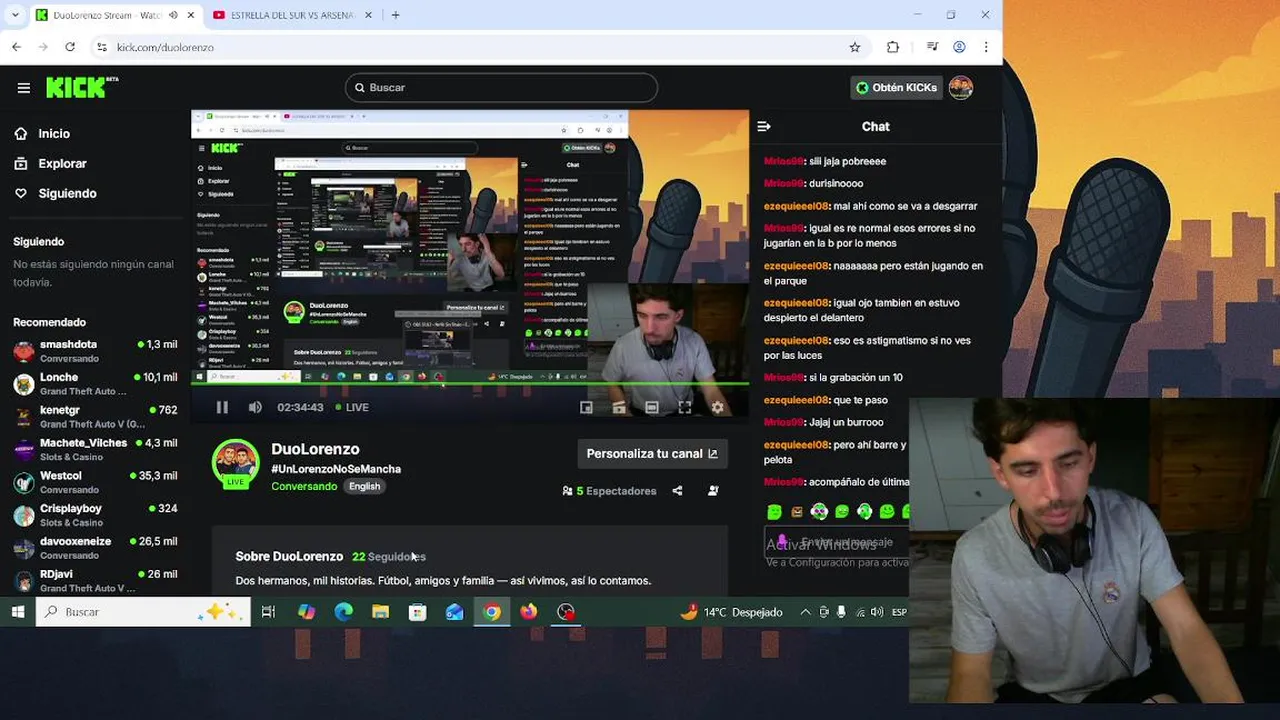
Task: Bookmark this page with the star
Action: pyautogui.click(x=855, y=47)
